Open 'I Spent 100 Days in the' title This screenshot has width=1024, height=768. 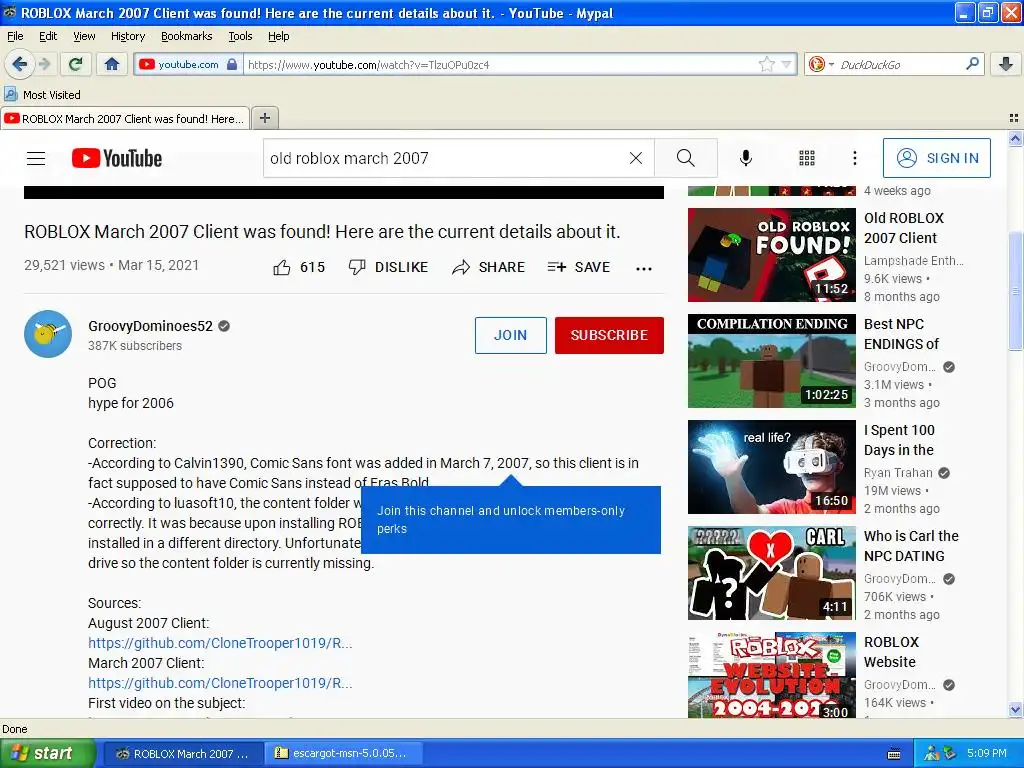point(899,440)
